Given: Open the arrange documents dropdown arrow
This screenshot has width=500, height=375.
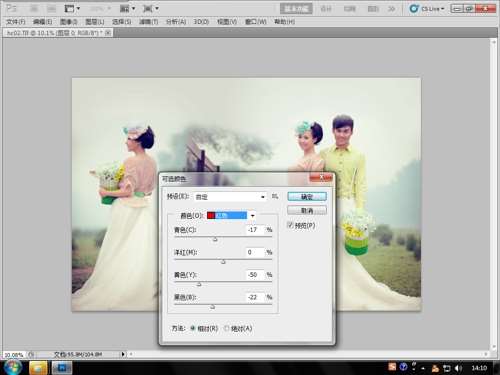Looking at the screenshot, I should tap(133, 8).
